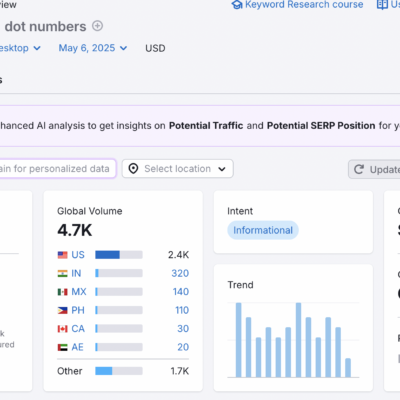Click the UAE flag icon
400x400 pixels.
point(62,347)
